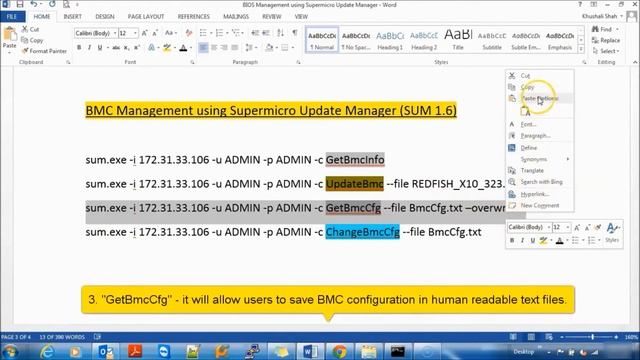Apply Title style from gallery
640x360 pixels.
point(458,40)
